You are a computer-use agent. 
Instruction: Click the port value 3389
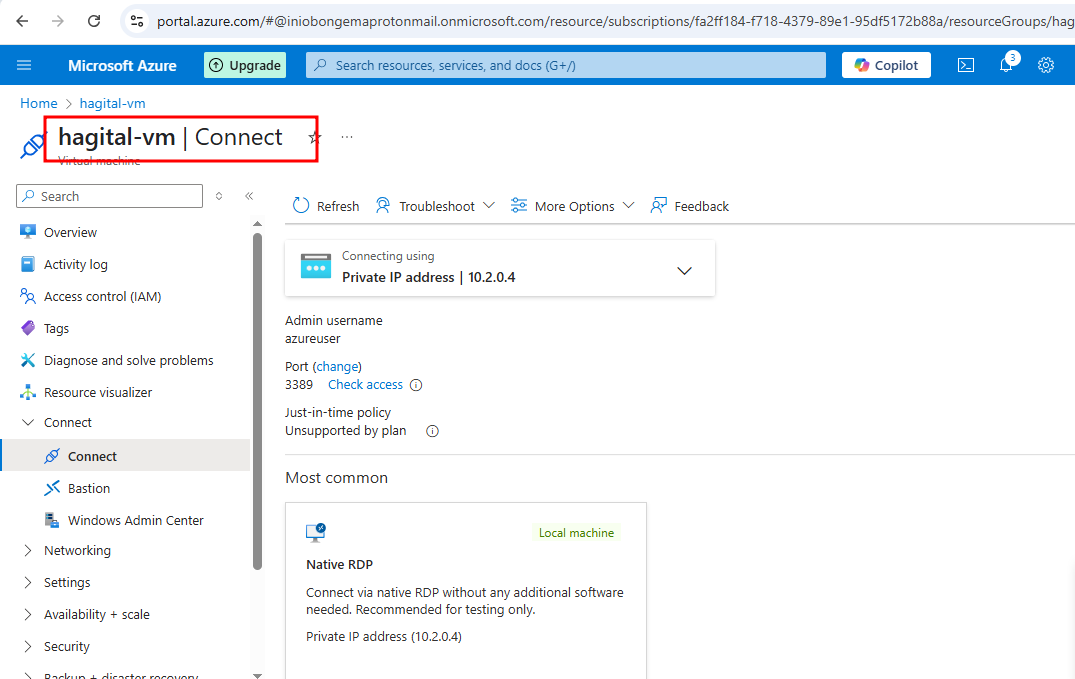299,385
